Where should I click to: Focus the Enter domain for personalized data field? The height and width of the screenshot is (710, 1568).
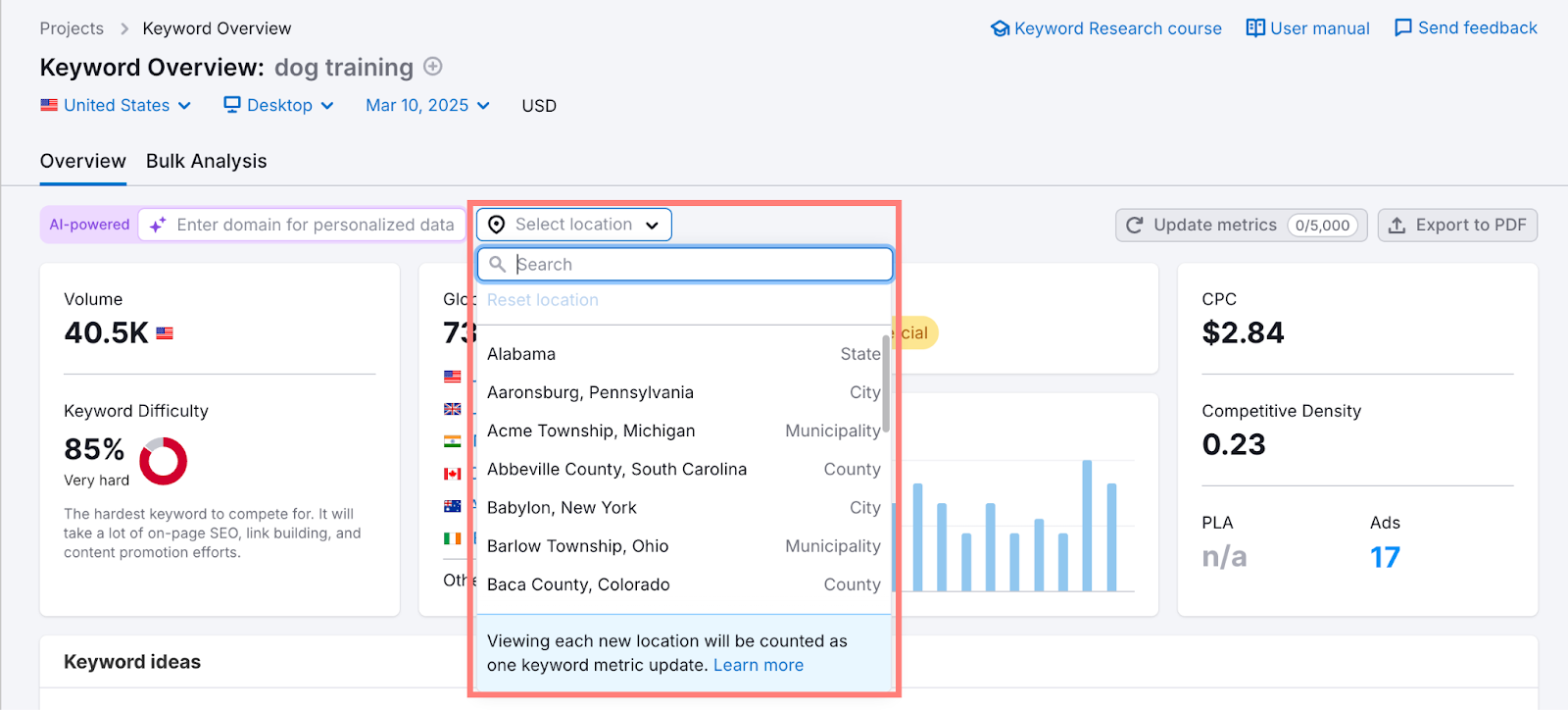click(x=315, y=226)
